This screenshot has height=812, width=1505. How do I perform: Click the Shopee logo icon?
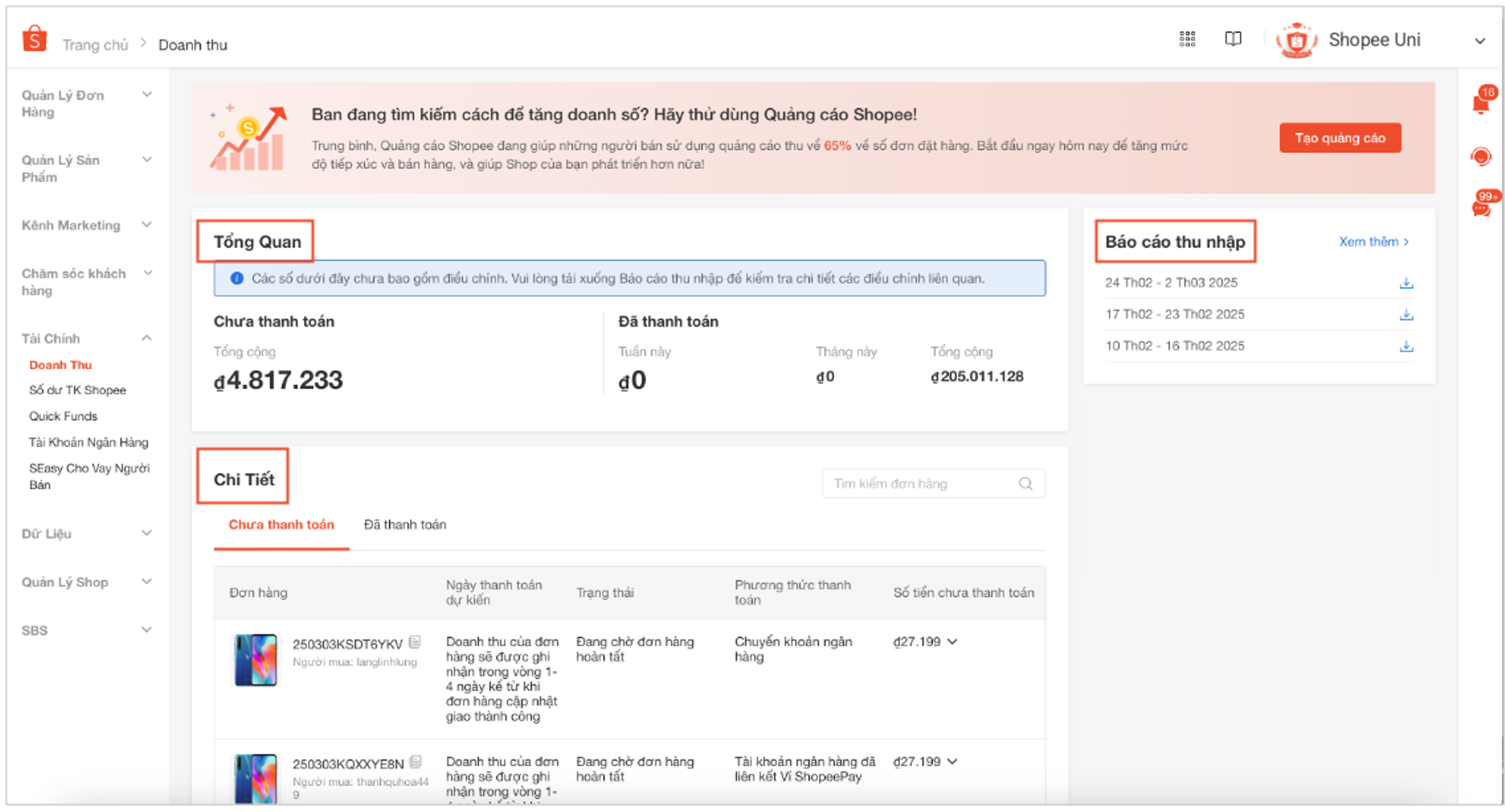[34, 39]
